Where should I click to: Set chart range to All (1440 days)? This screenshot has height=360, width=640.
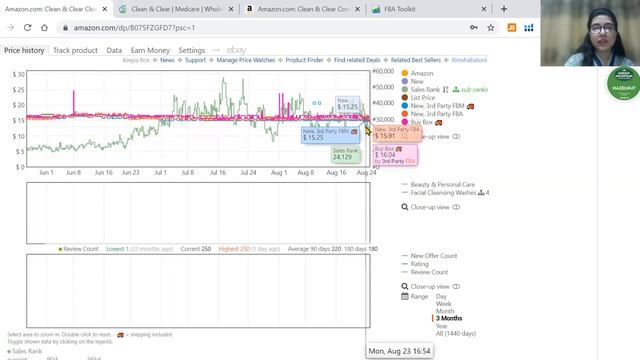(456, 333)
